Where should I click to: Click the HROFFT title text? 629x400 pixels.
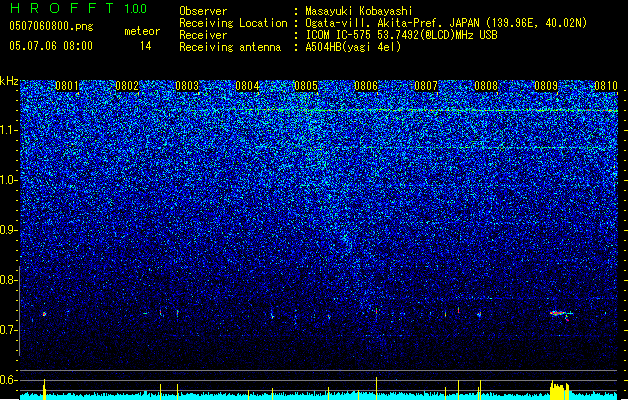tap(62, 8)
